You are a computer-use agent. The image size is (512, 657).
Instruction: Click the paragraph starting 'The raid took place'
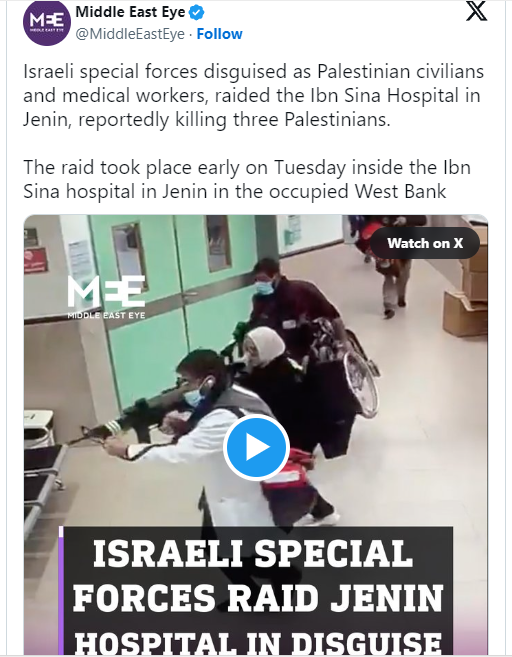247,179
